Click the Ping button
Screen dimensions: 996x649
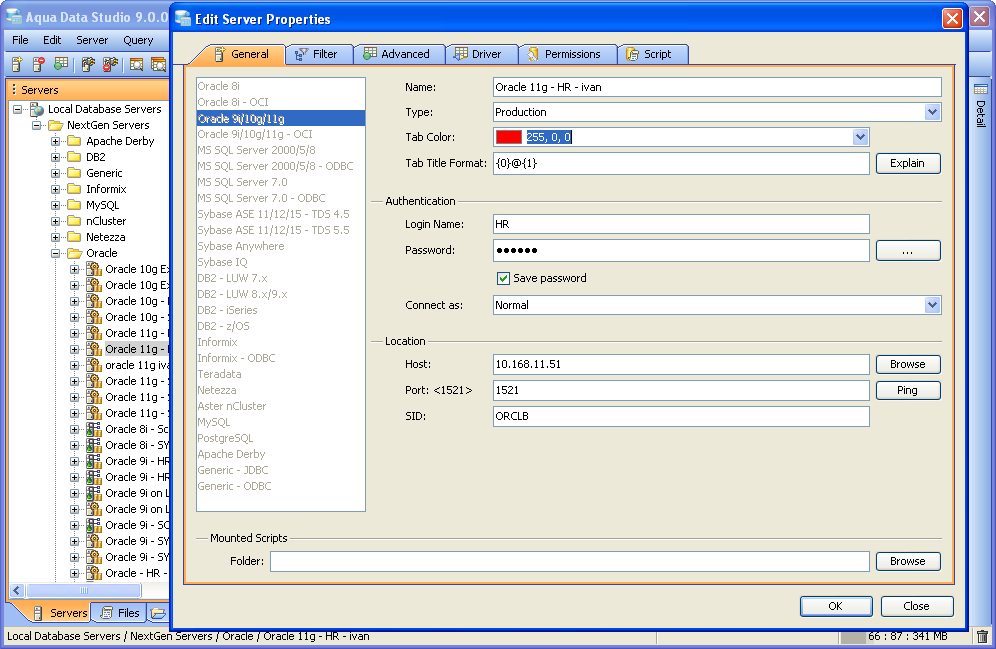[x=908, y=391]
